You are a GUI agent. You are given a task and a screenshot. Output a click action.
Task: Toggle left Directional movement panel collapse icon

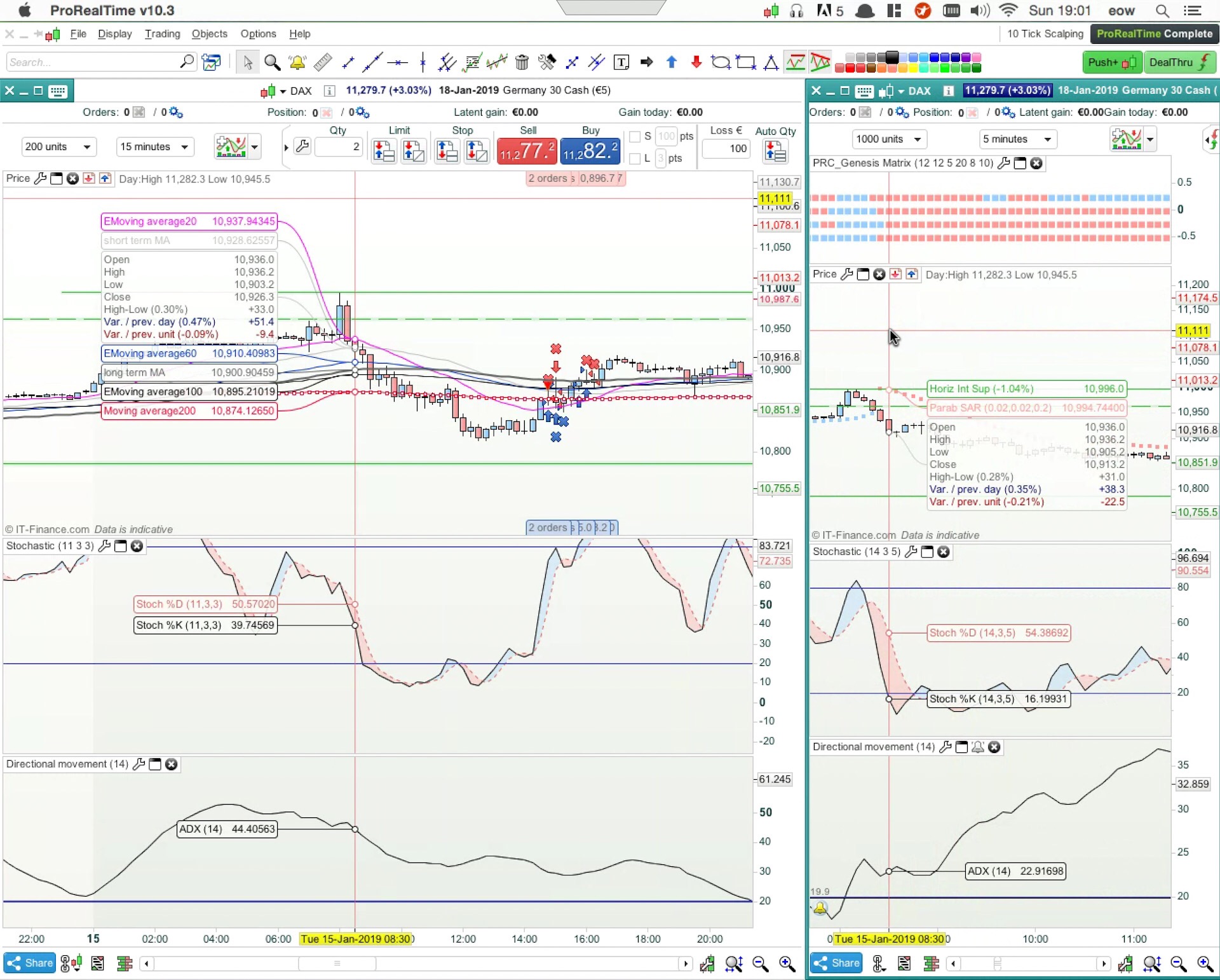154,765
